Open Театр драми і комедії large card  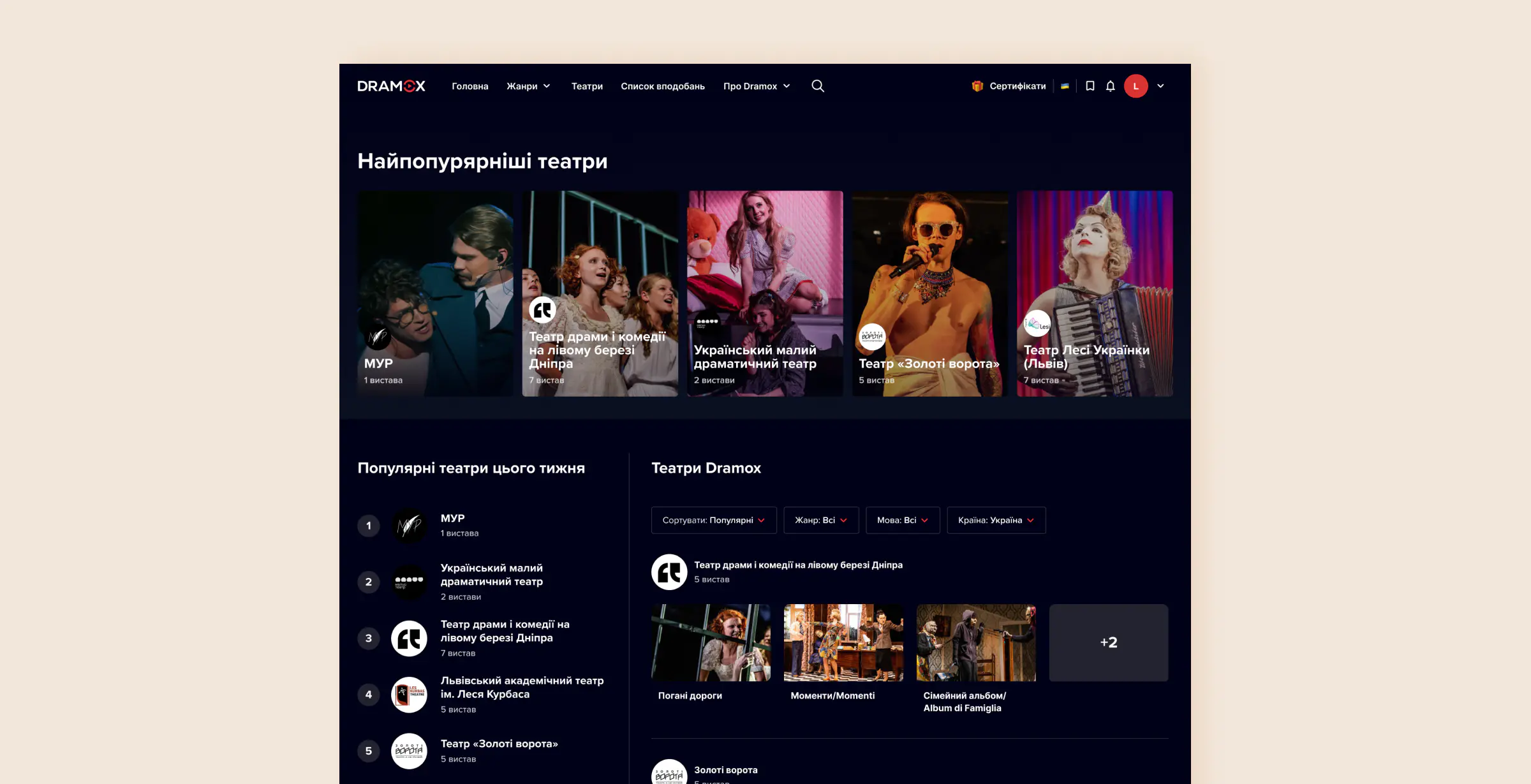(x=600, y=293)
